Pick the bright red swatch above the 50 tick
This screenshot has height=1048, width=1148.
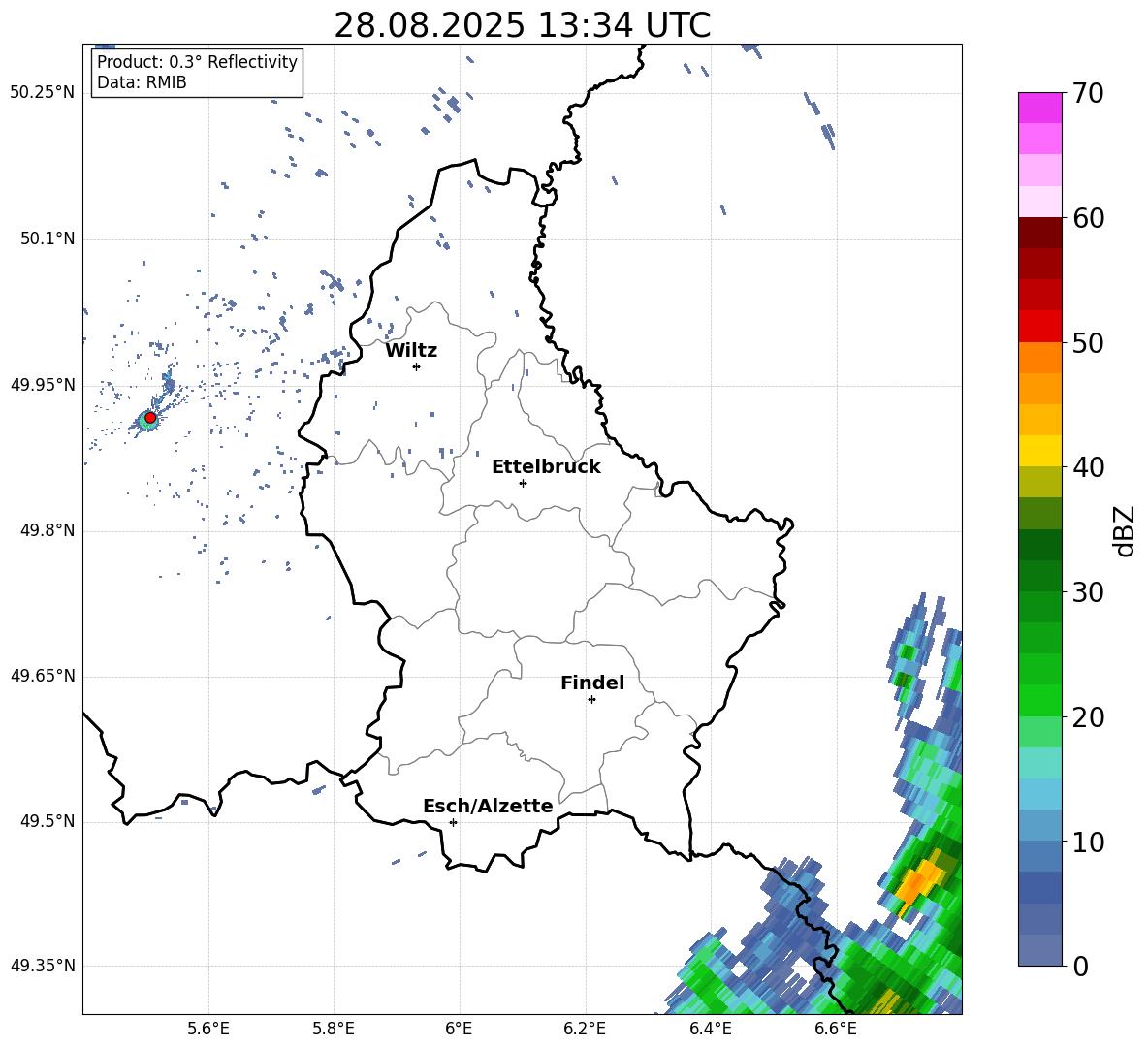tap(1039, 327)
